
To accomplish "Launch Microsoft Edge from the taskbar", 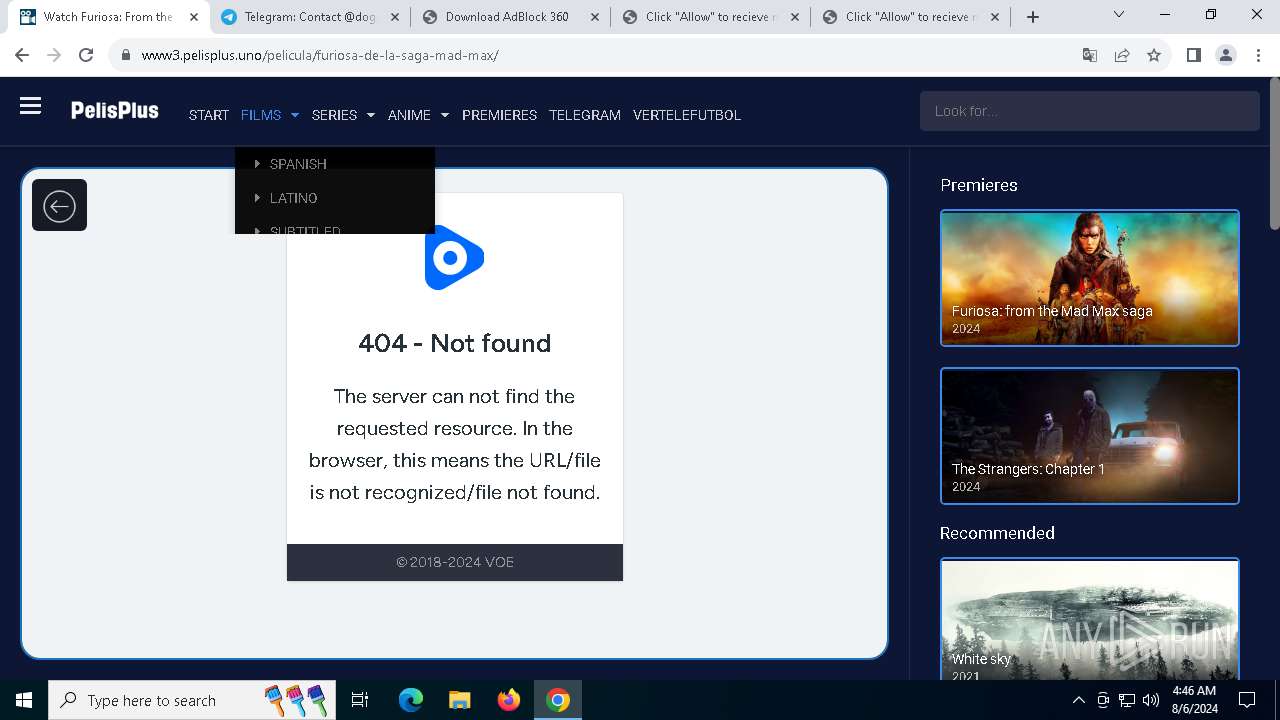I will (x=411, y=700).
